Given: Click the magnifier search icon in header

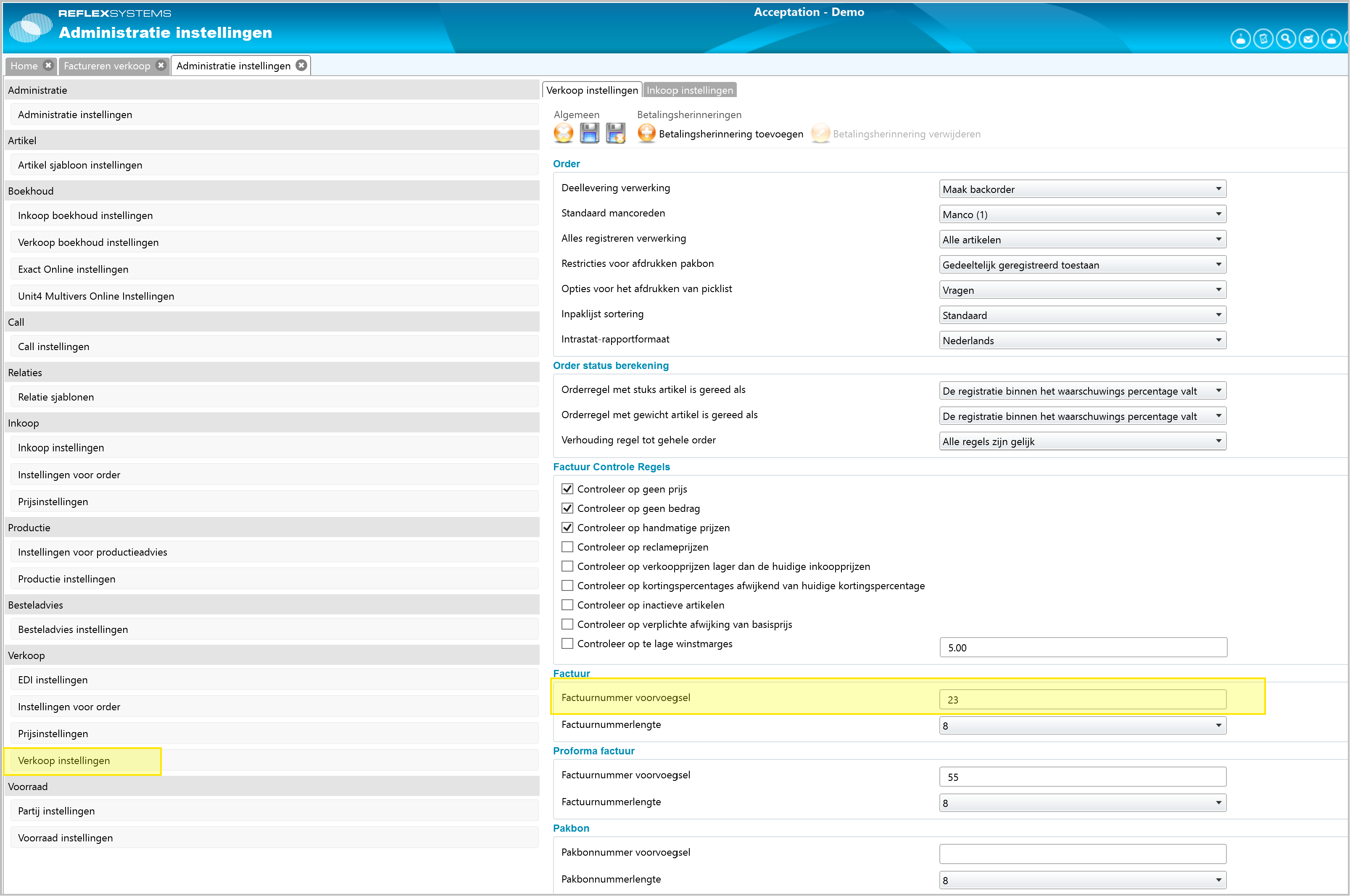Looking at the screenshot, I should [x=1285, y=39].
